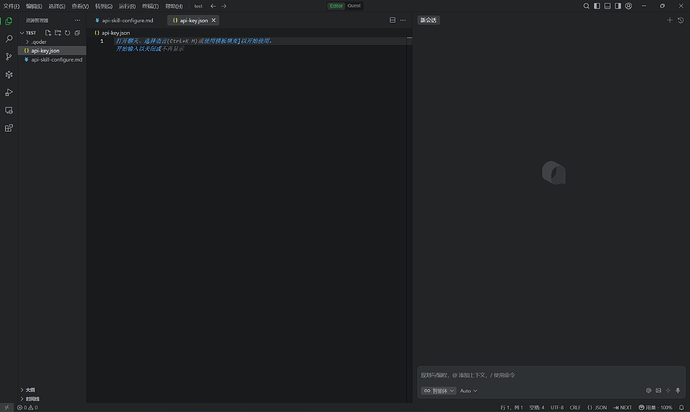
Task: Click the Refresh Explorer icon
Action: point(66,32)
